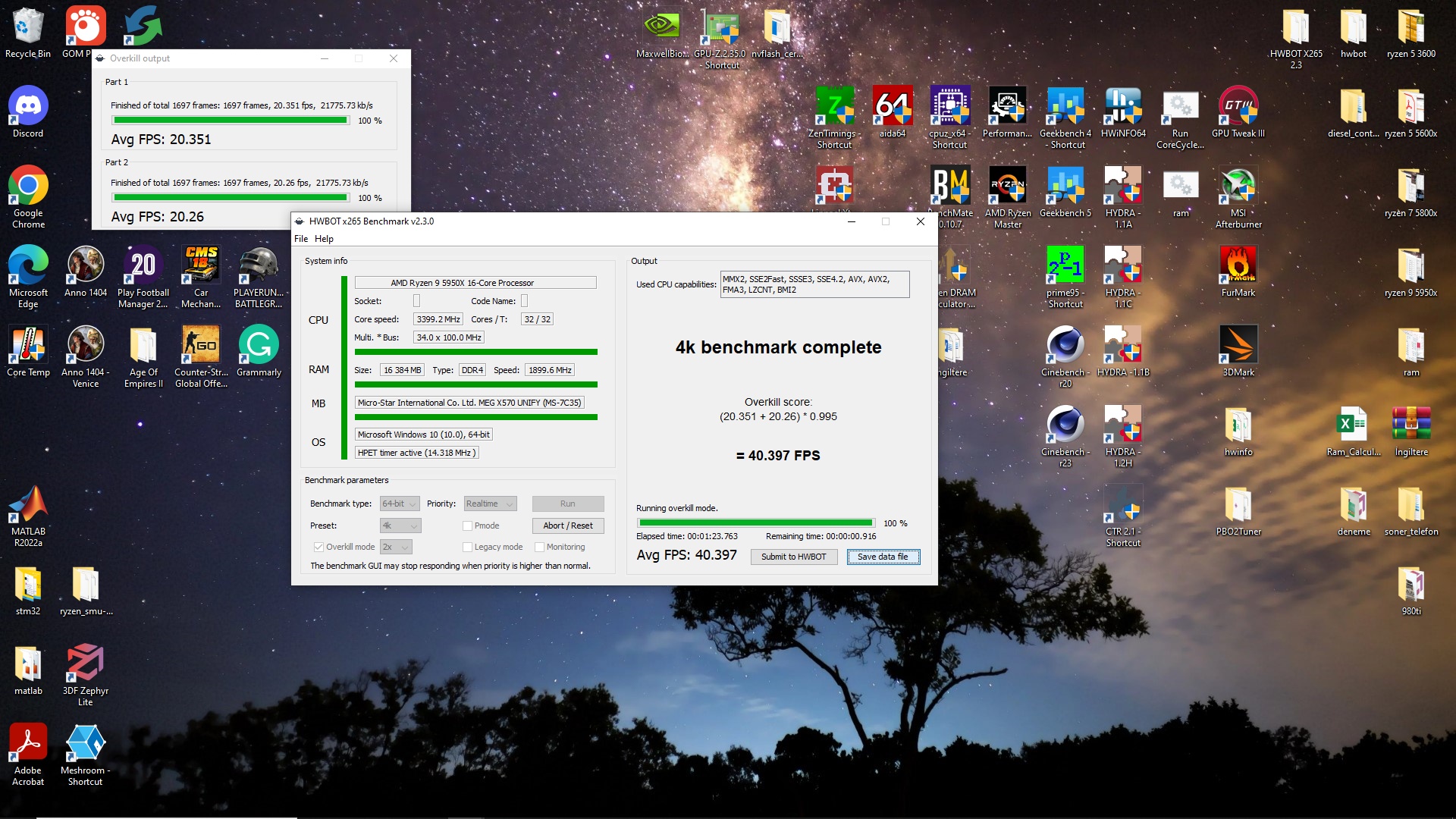The image size is (1456, 819).
Task: Open the ryzen 9 5950x folder
Action: (x=1411, y=271)
